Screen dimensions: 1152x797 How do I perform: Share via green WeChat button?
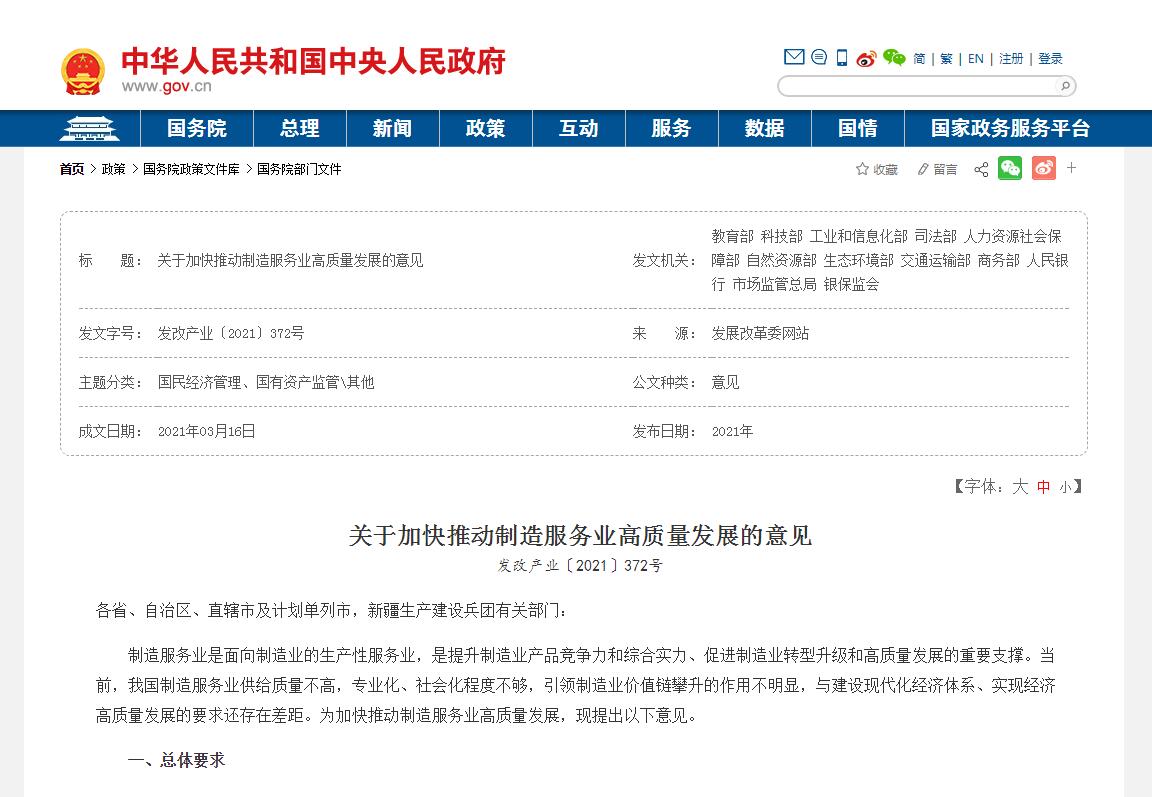pos(1010,168)
